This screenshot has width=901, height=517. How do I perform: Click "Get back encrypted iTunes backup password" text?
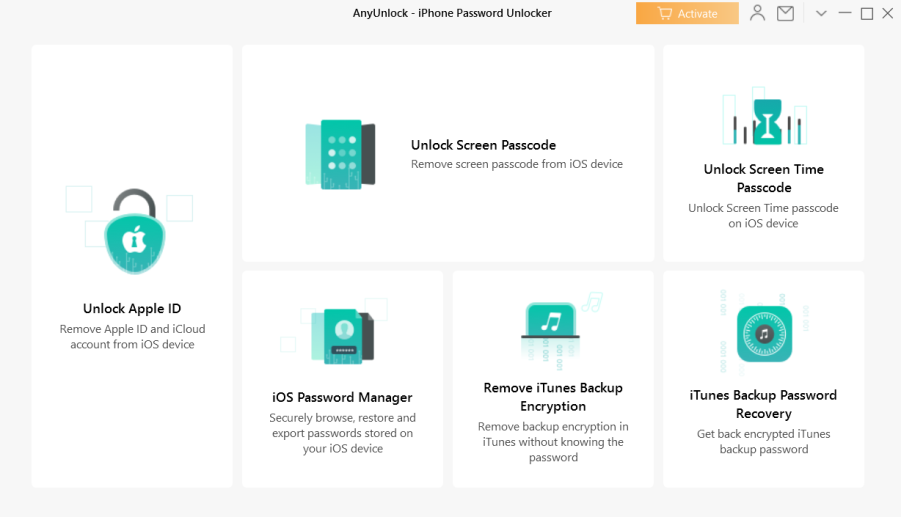764,441
